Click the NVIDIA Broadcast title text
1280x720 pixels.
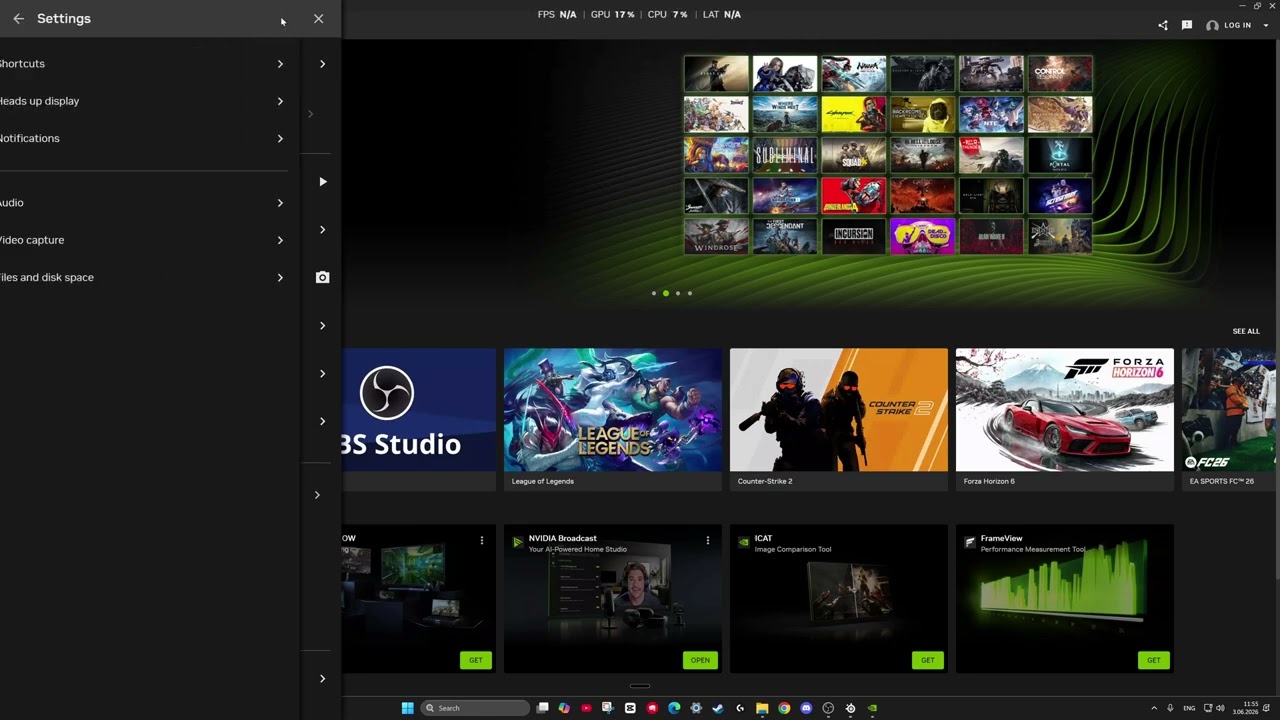click(563, 539)
